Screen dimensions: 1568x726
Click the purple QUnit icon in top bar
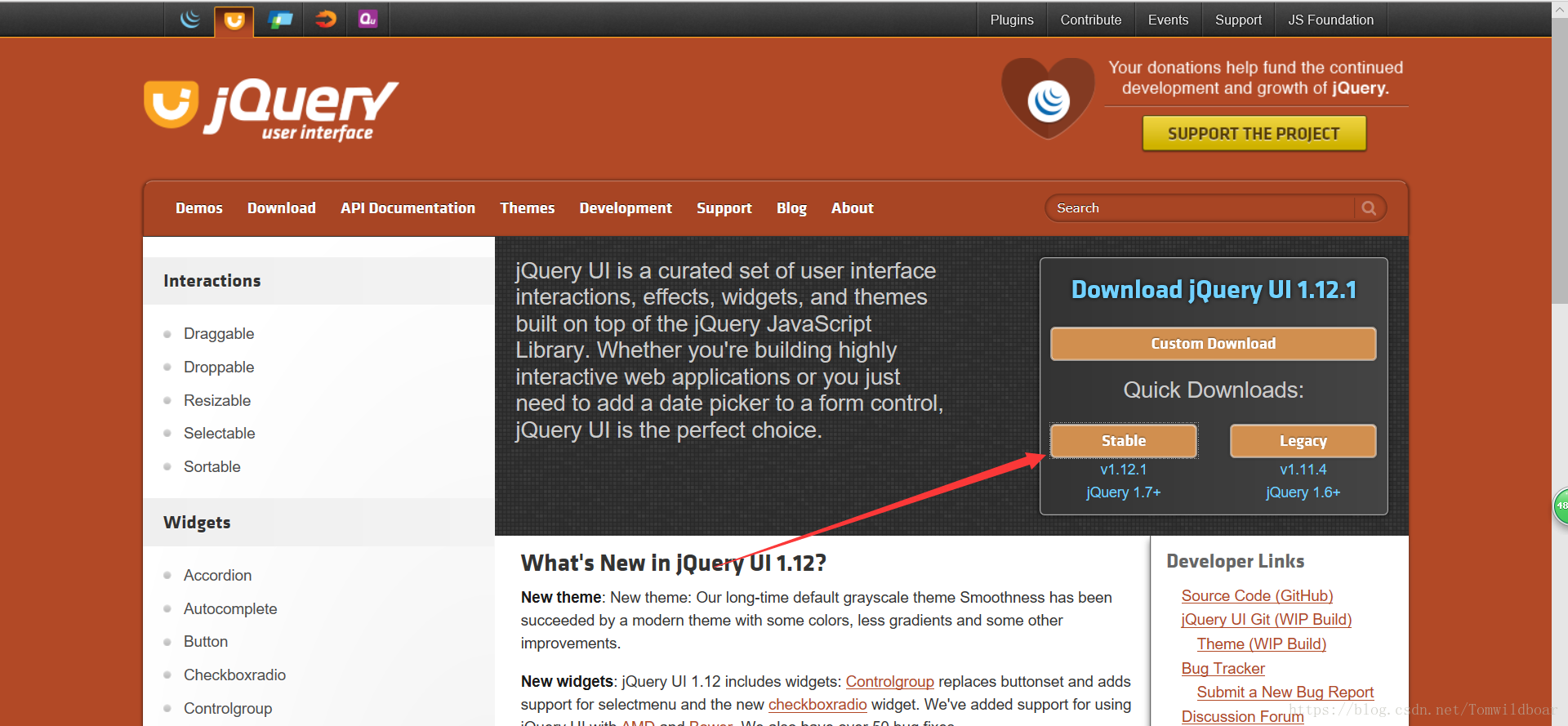[367, 20]
